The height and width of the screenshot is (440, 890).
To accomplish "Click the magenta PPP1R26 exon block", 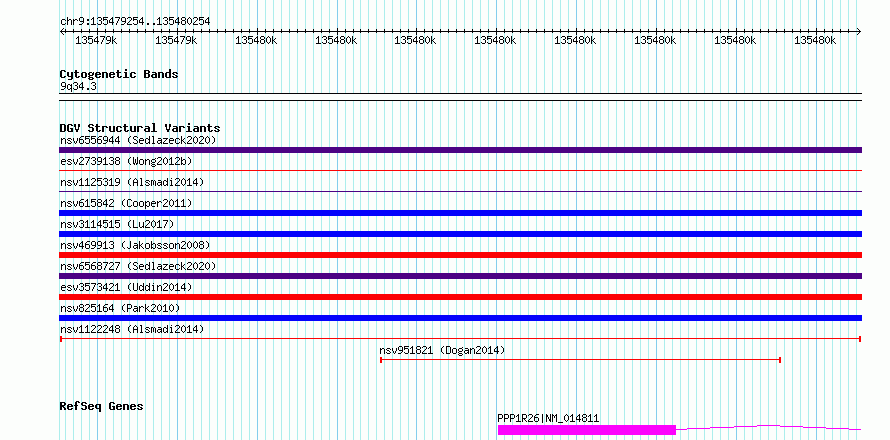I will click(587, 430).
